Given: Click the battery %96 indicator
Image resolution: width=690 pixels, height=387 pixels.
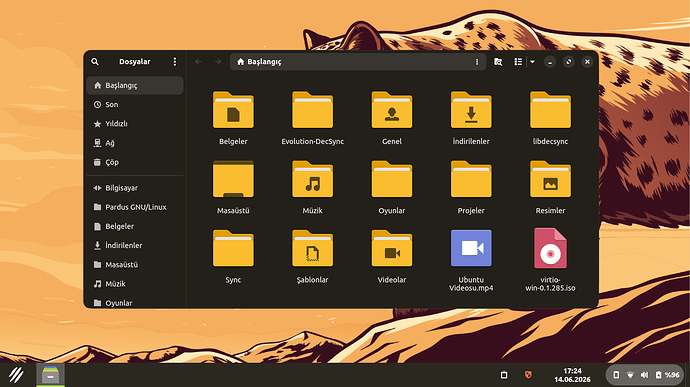Looking at the screenshot, I should click(668, 375).
